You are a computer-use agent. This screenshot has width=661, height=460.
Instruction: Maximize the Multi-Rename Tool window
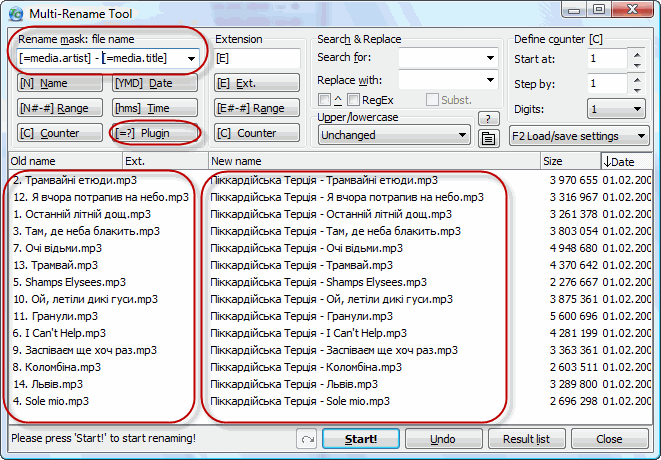599,9
